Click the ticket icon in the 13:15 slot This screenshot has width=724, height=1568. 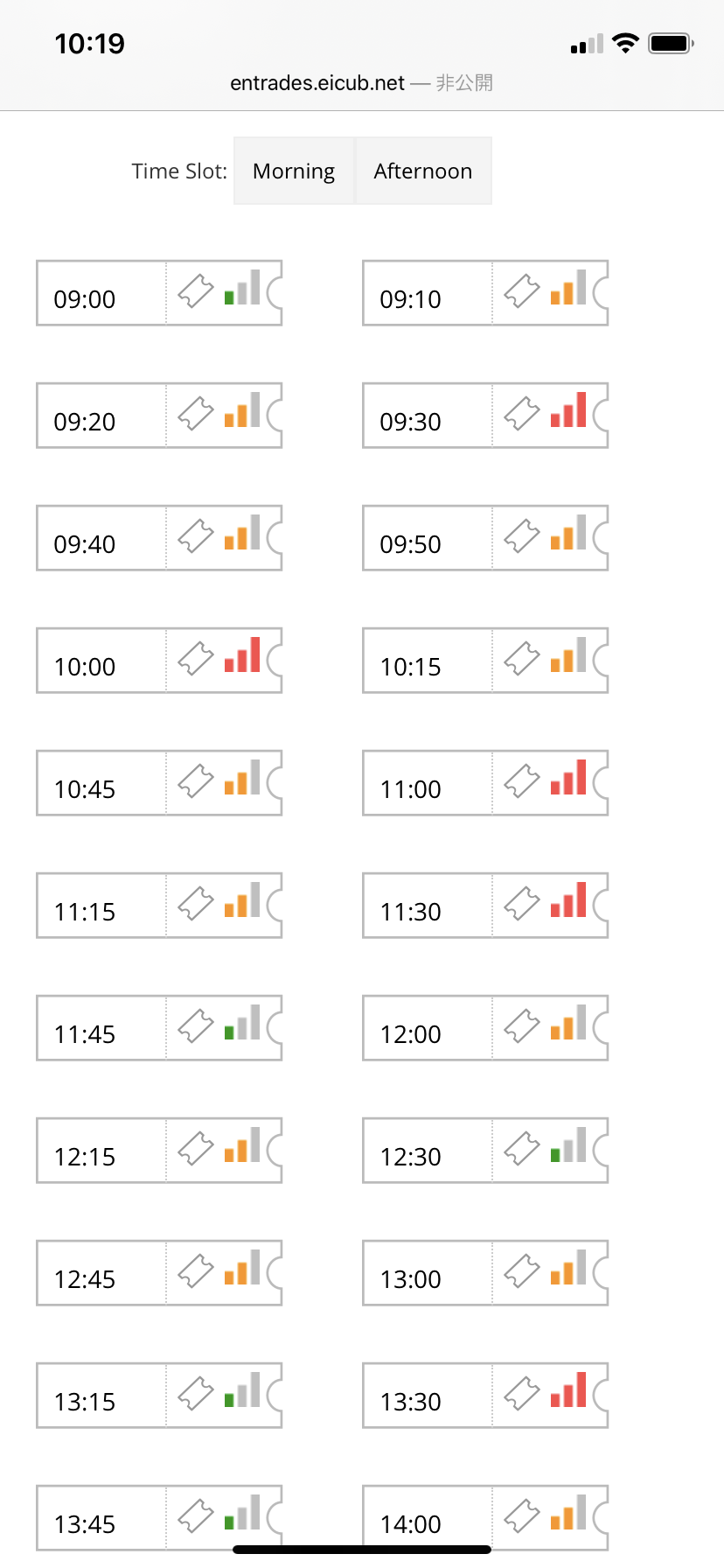196,1393
